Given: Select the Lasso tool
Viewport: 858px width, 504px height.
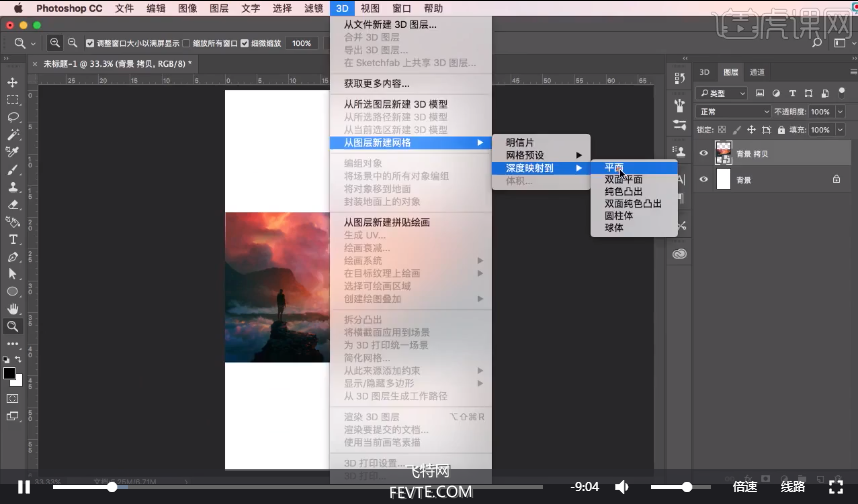Looking at the screenshot, I should coord(13,117).
